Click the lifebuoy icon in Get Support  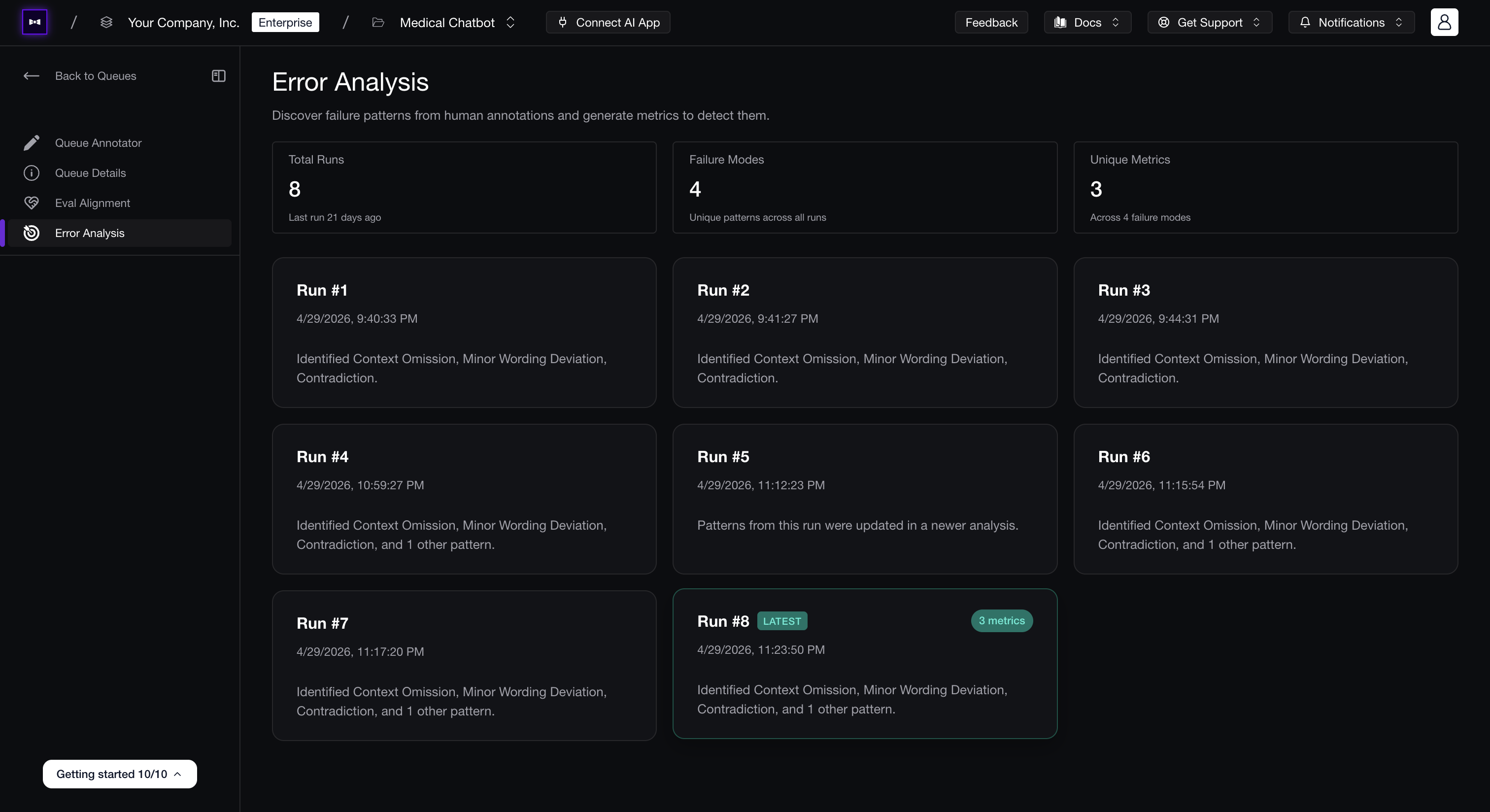(1164, 22)
